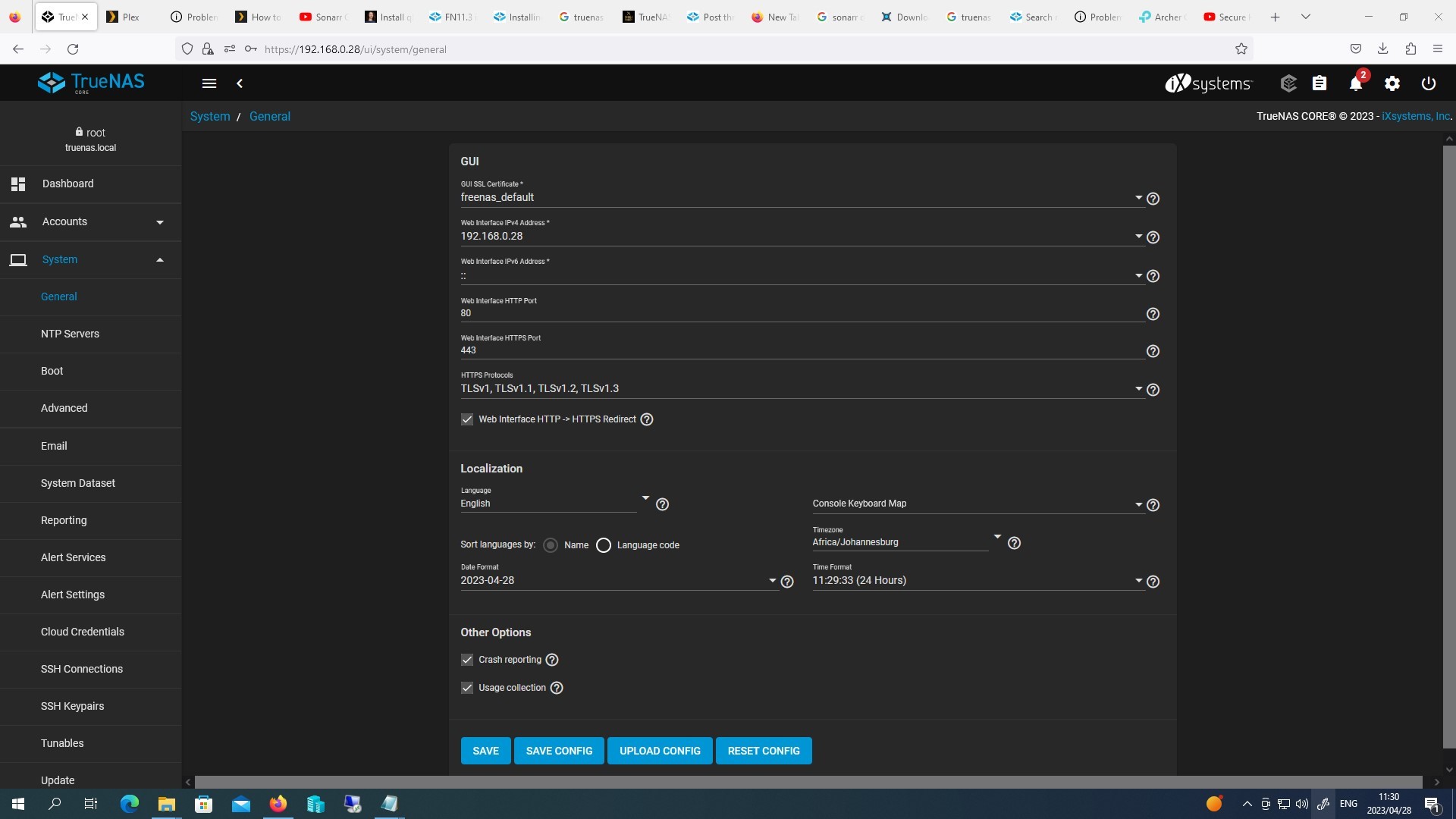The height and width of the screenshot is (819, 1456).
Task: Show help for Web Interface IPv4 Address
Action: [1153, 237]
